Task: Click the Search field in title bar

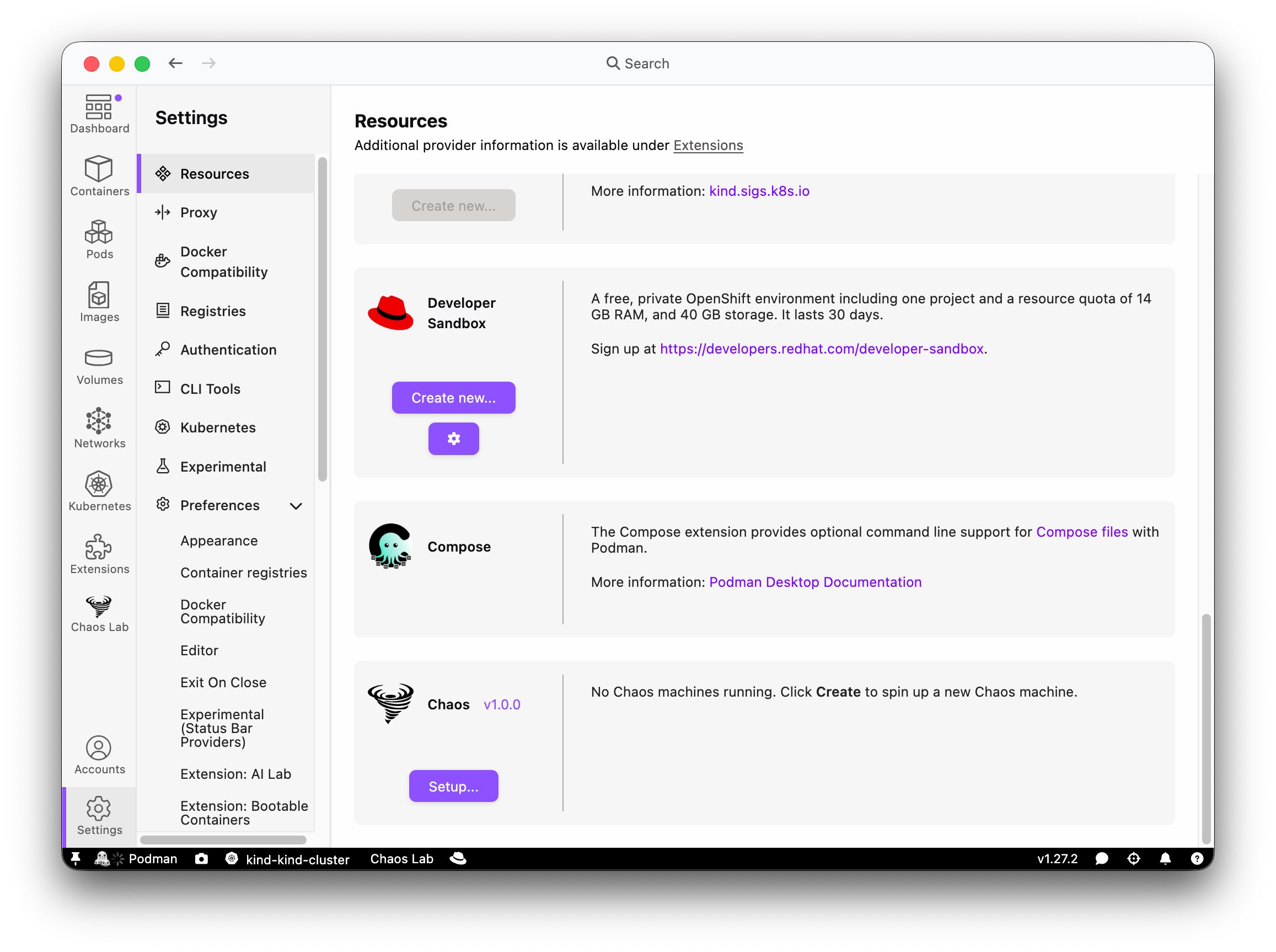Action: (x=637, y=63)
